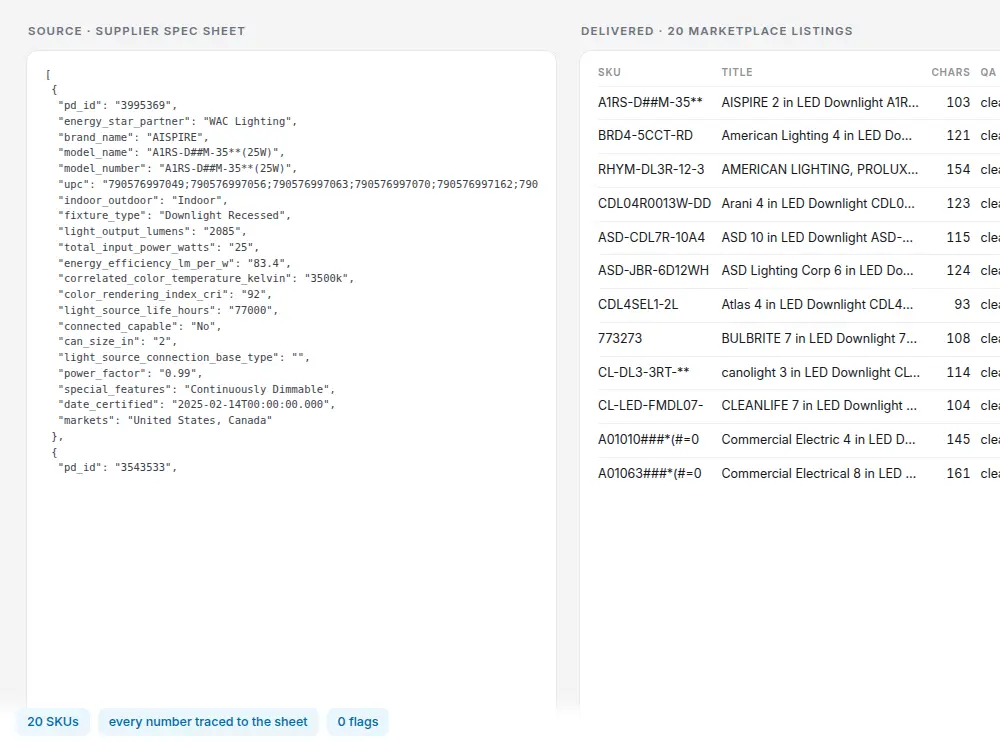Click the "correlated_color_temperature_kelvin" line

tap(205, 279)
